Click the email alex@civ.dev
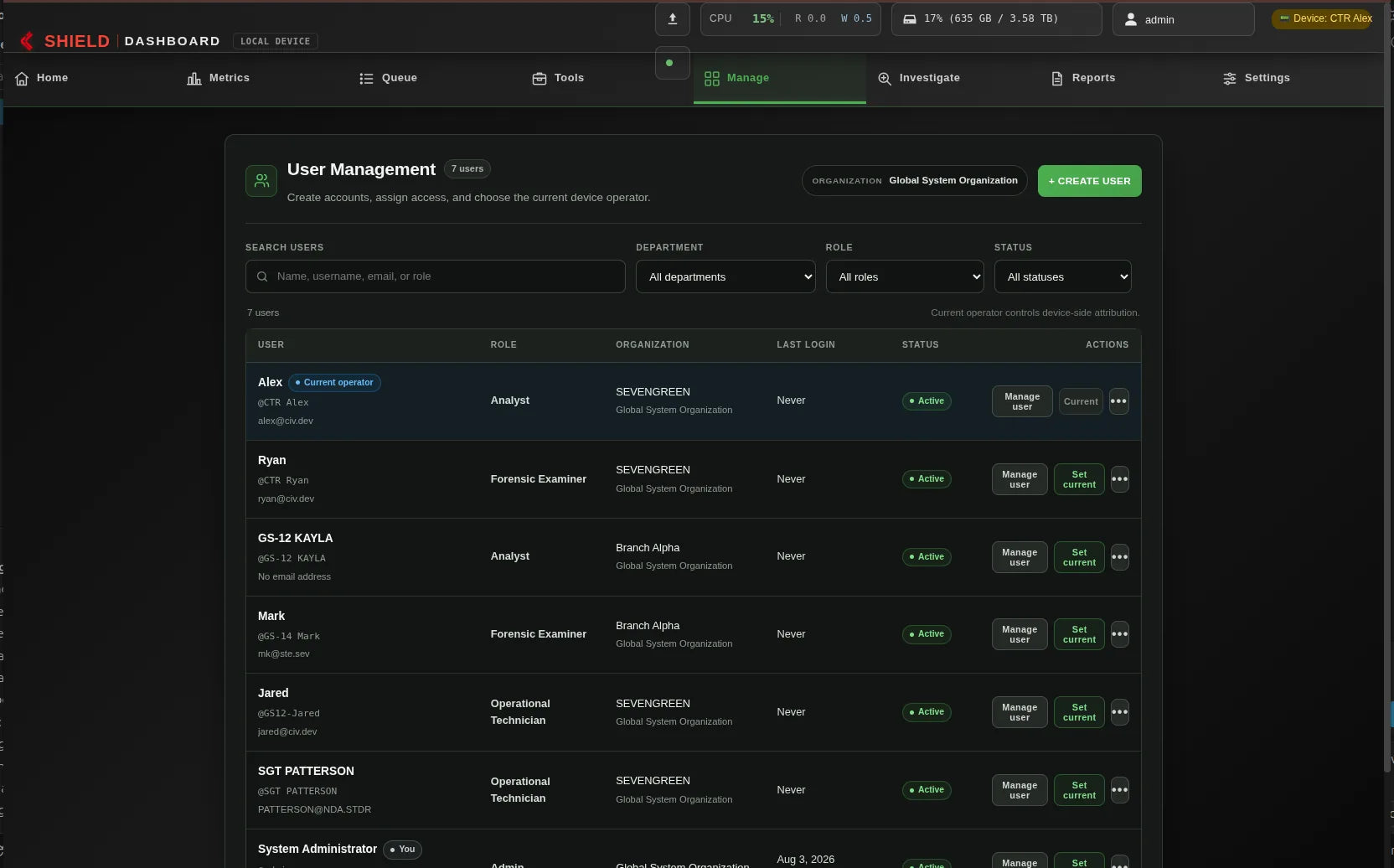 tap(286, 421)
